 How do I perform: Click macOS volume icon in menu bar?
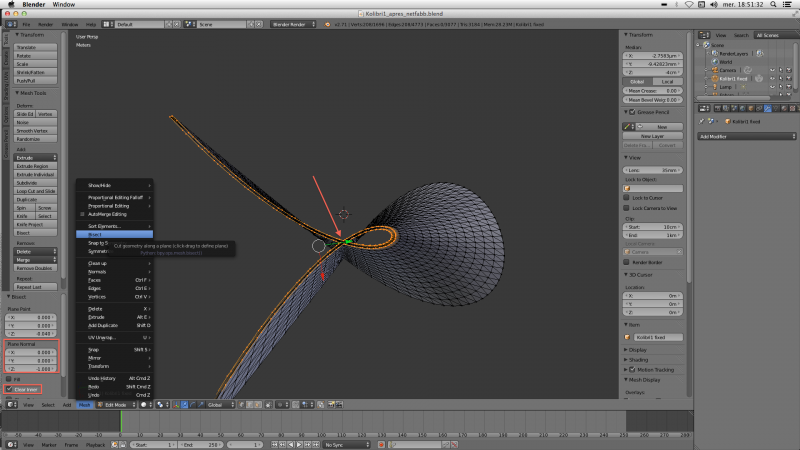point(713,4)
